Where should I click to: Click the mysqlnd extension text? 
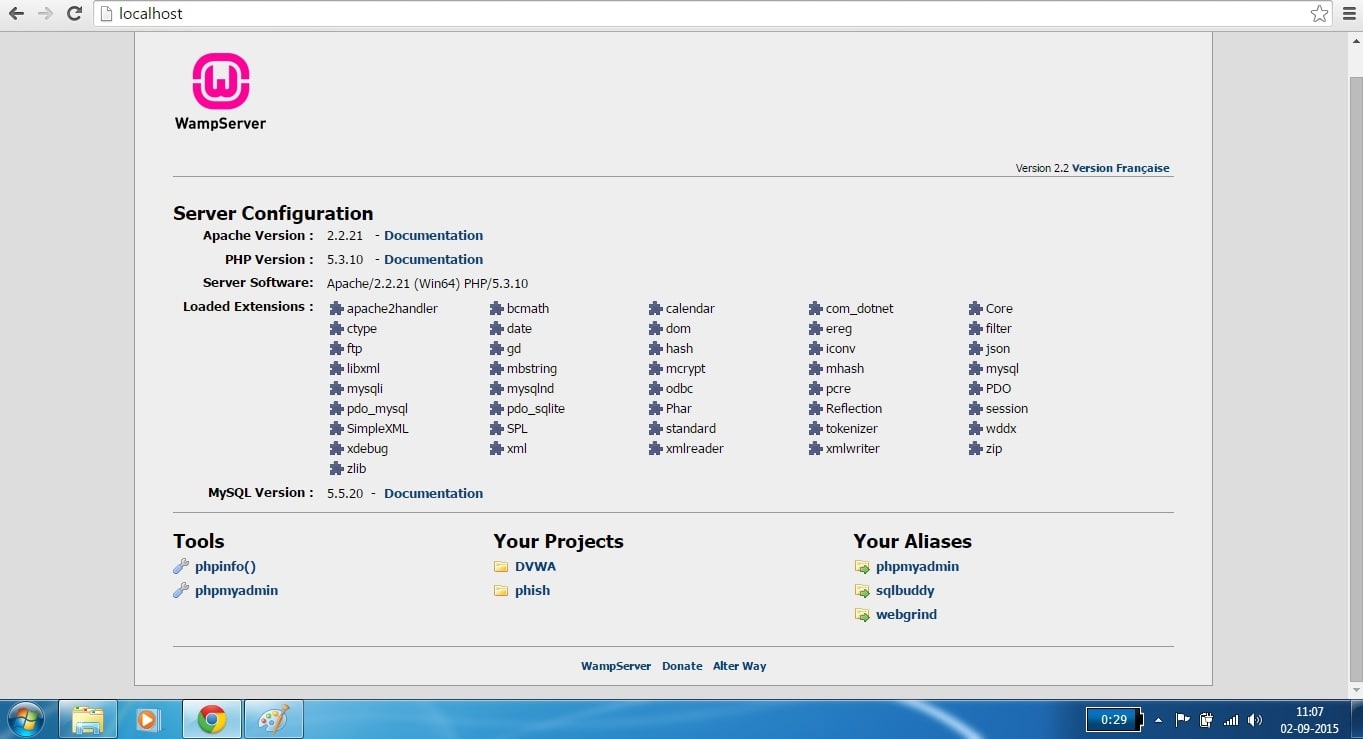(530, 388)
